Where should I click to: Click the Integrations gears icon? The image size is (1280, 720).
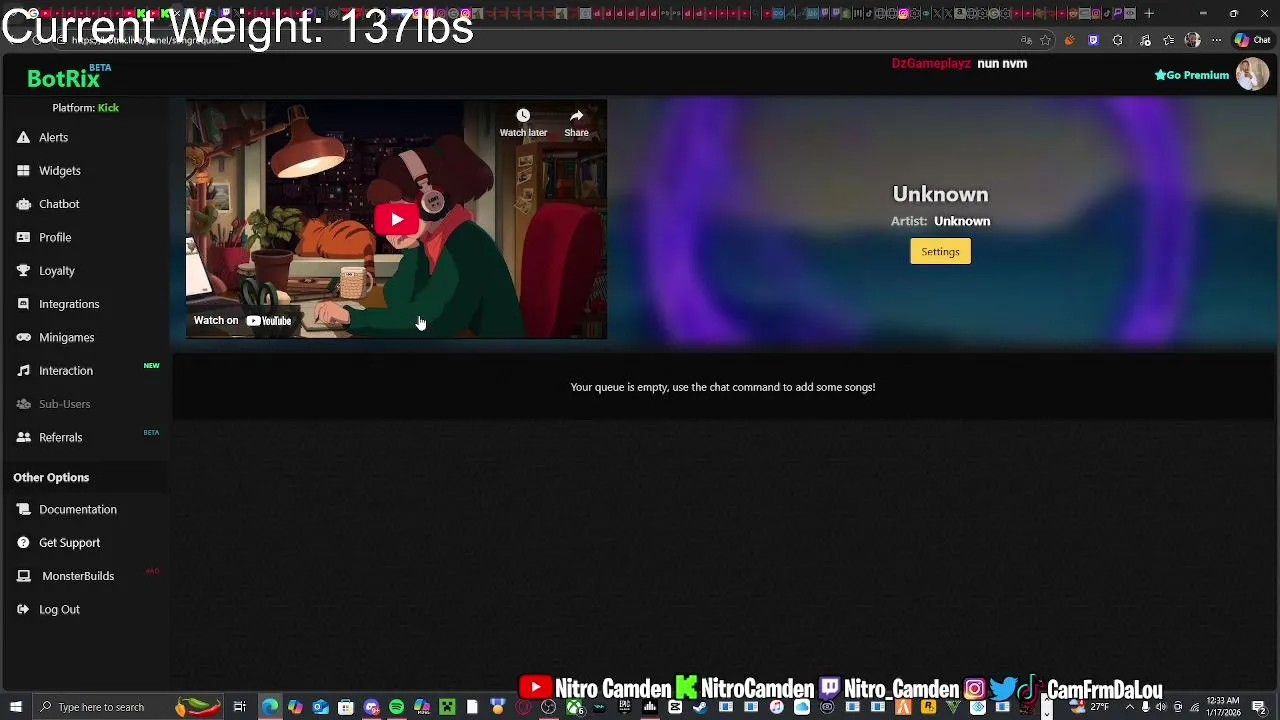[23, 304]
